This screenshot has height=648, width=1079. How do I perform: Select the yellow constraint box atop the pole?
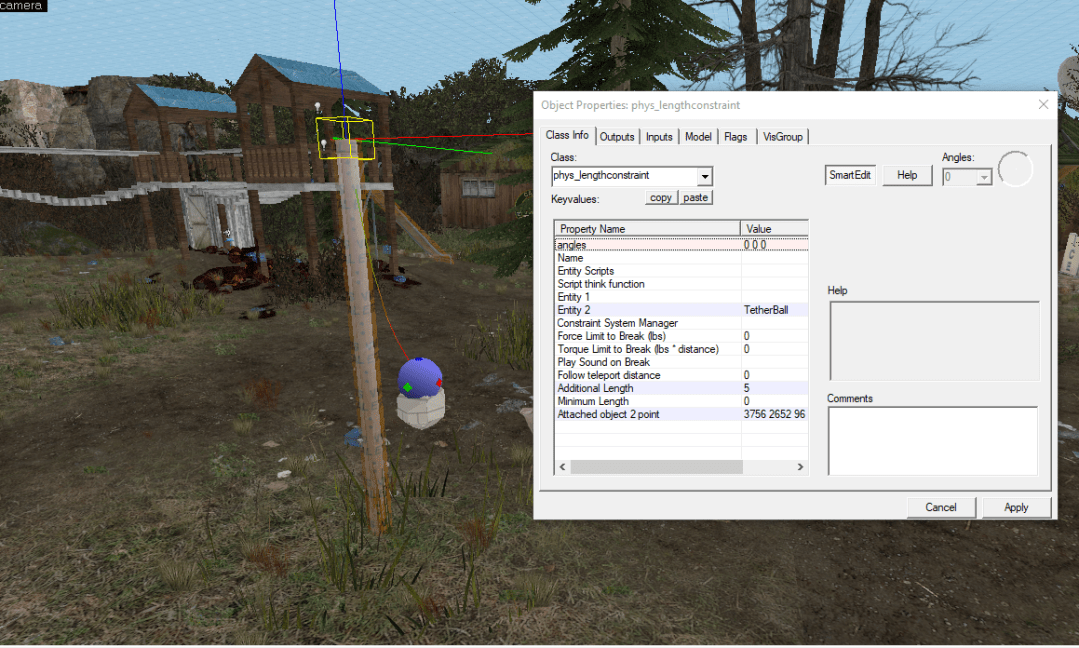pyautogui.click(x=346, y=138)
